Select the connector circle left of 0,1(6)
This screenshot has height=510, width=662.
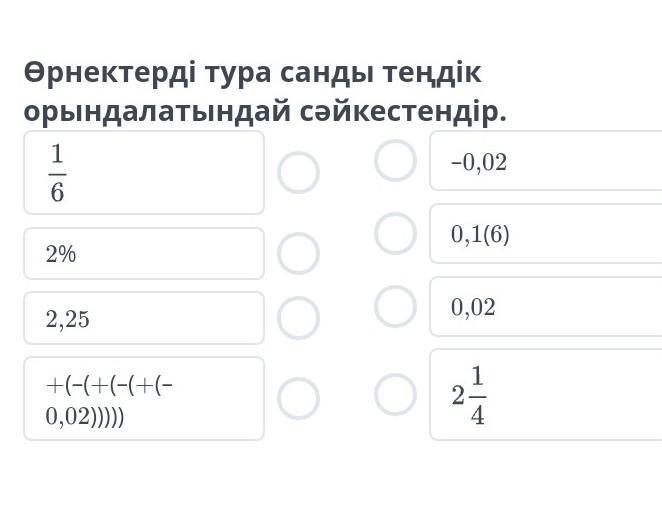pos(395,233)
